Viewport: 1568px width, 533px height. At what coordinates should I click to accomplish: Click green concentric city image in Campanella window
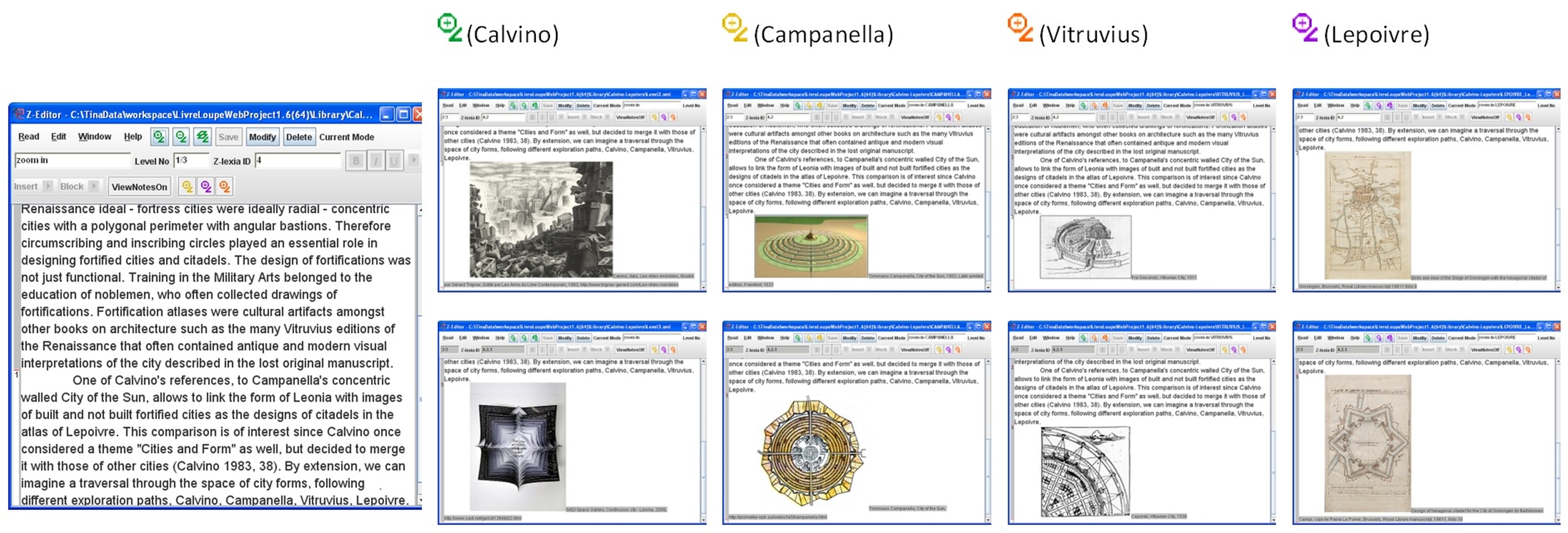[810, 246]
